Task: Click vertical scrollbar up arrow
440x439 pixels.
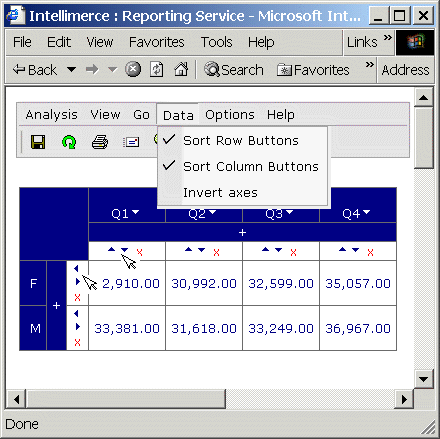Action: [423, 97]
